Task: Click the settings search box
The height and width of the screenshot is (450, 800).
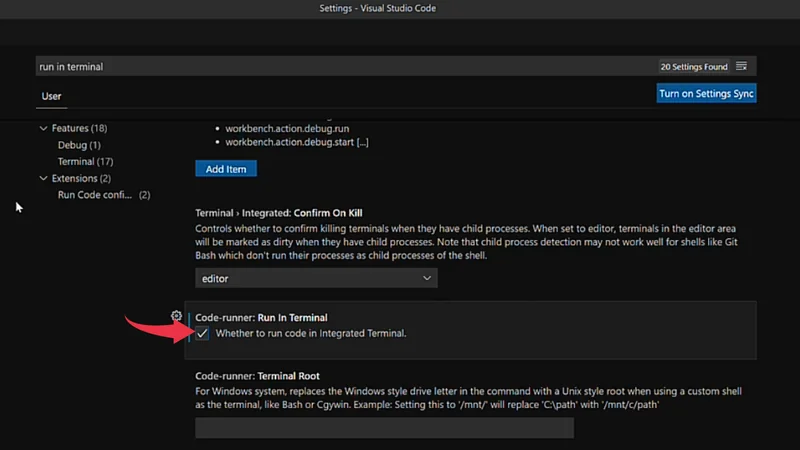Action: [x=340, y=67]
